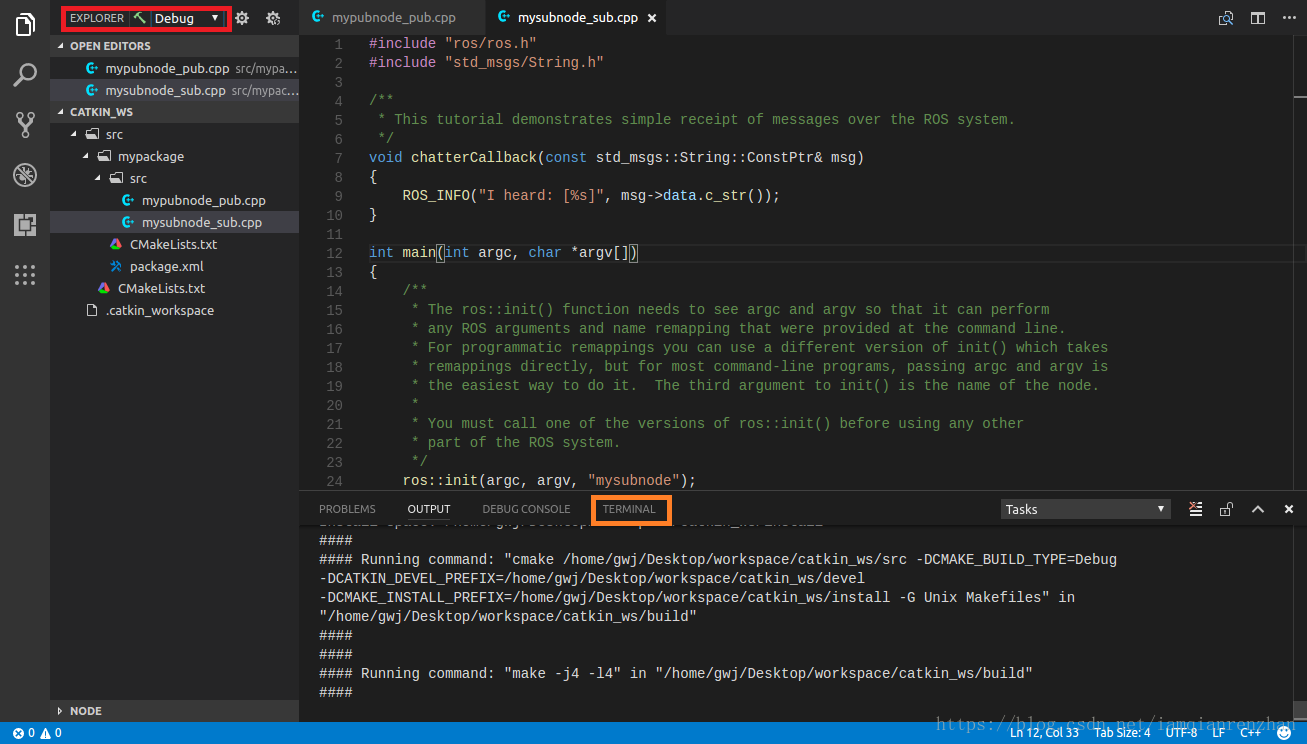Image resolution: width=1307 pixels, height=744 pixels.
Task: Switch to the mypubnode_pub.cpp editor tab
Action: coord(392,18)
